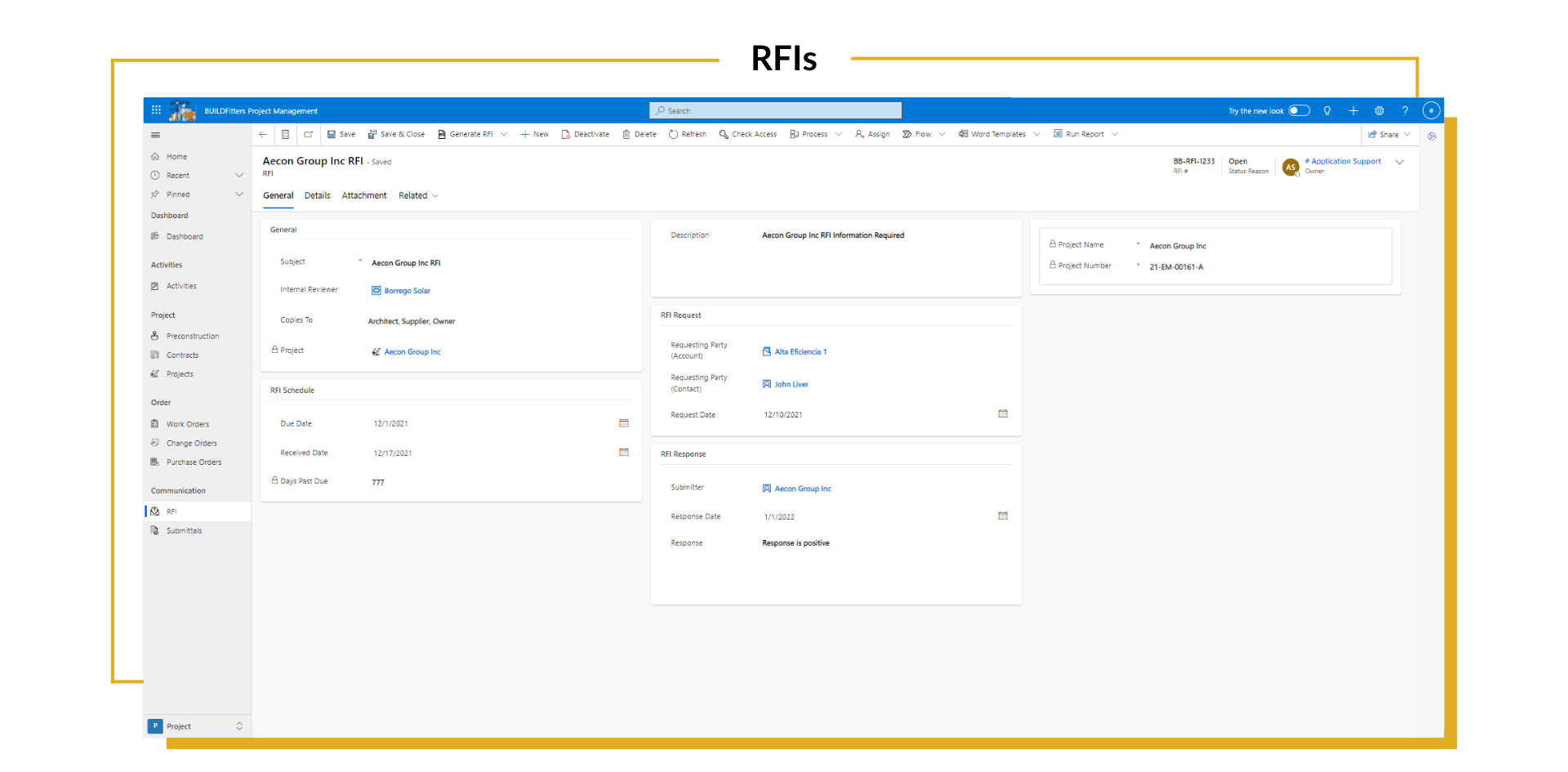Open Work Orders in the sidebar
The width and height of the screenshot is (1568, 772).
click(x=188, y=423)
